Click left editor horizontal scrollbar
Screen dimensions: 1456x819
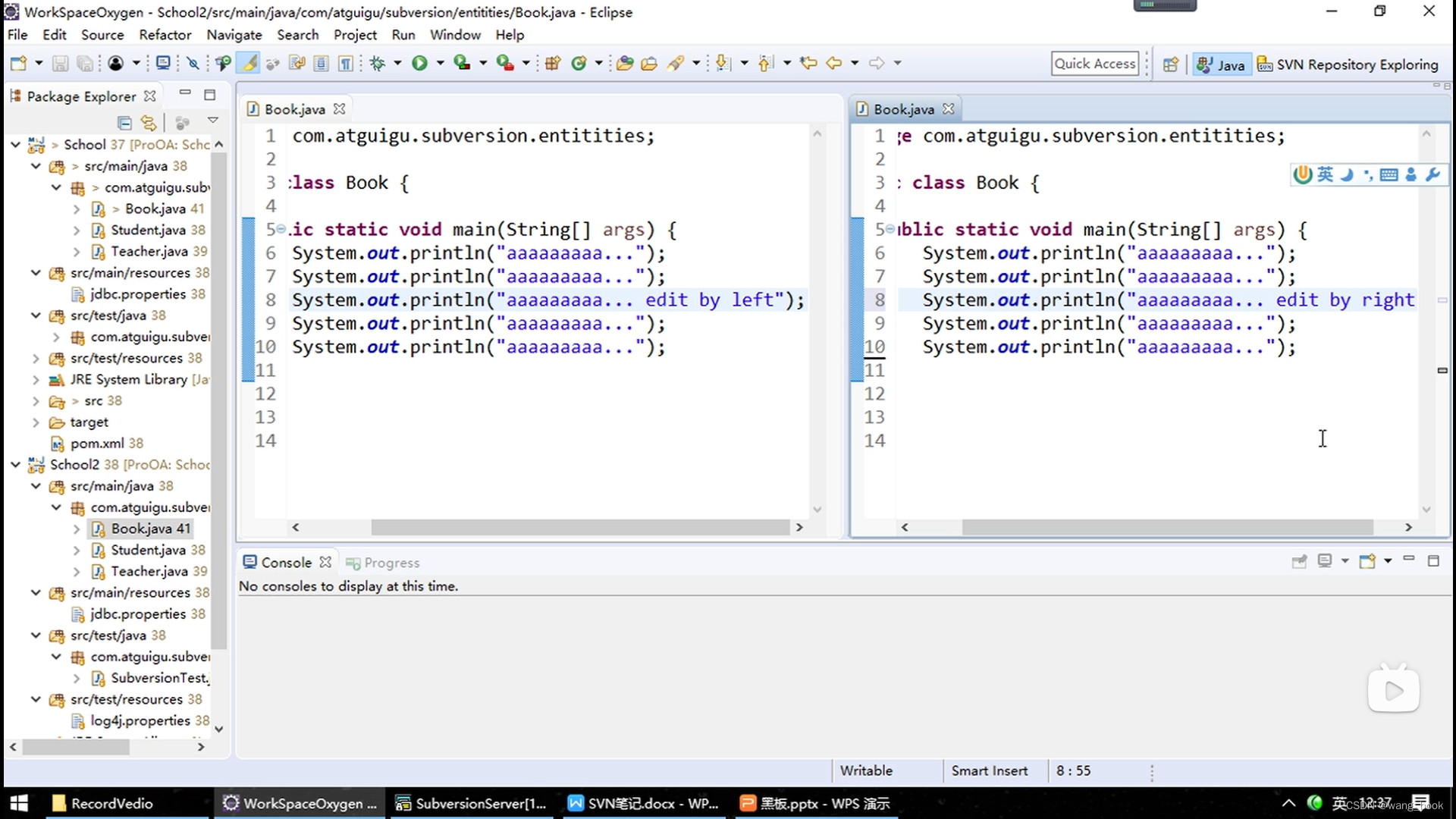pos(580,527)
